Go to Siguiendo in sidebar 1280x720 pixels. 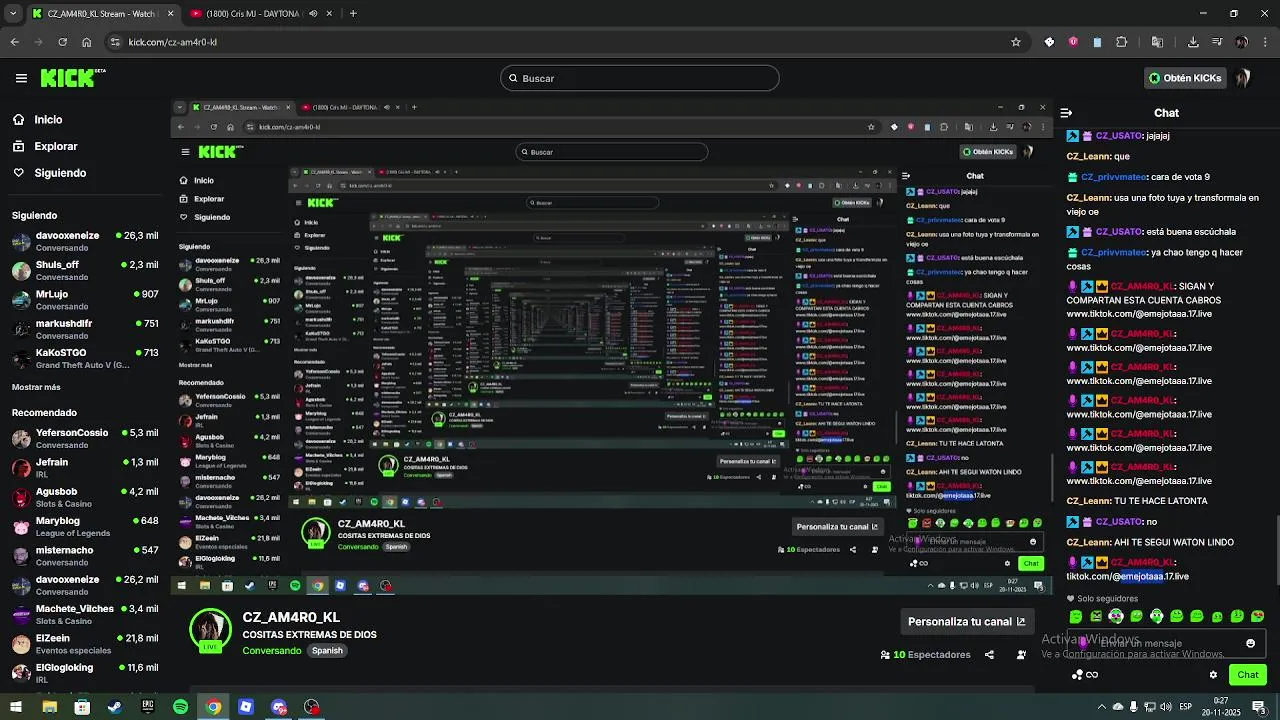pyautogui.click(x=60, y=173)
